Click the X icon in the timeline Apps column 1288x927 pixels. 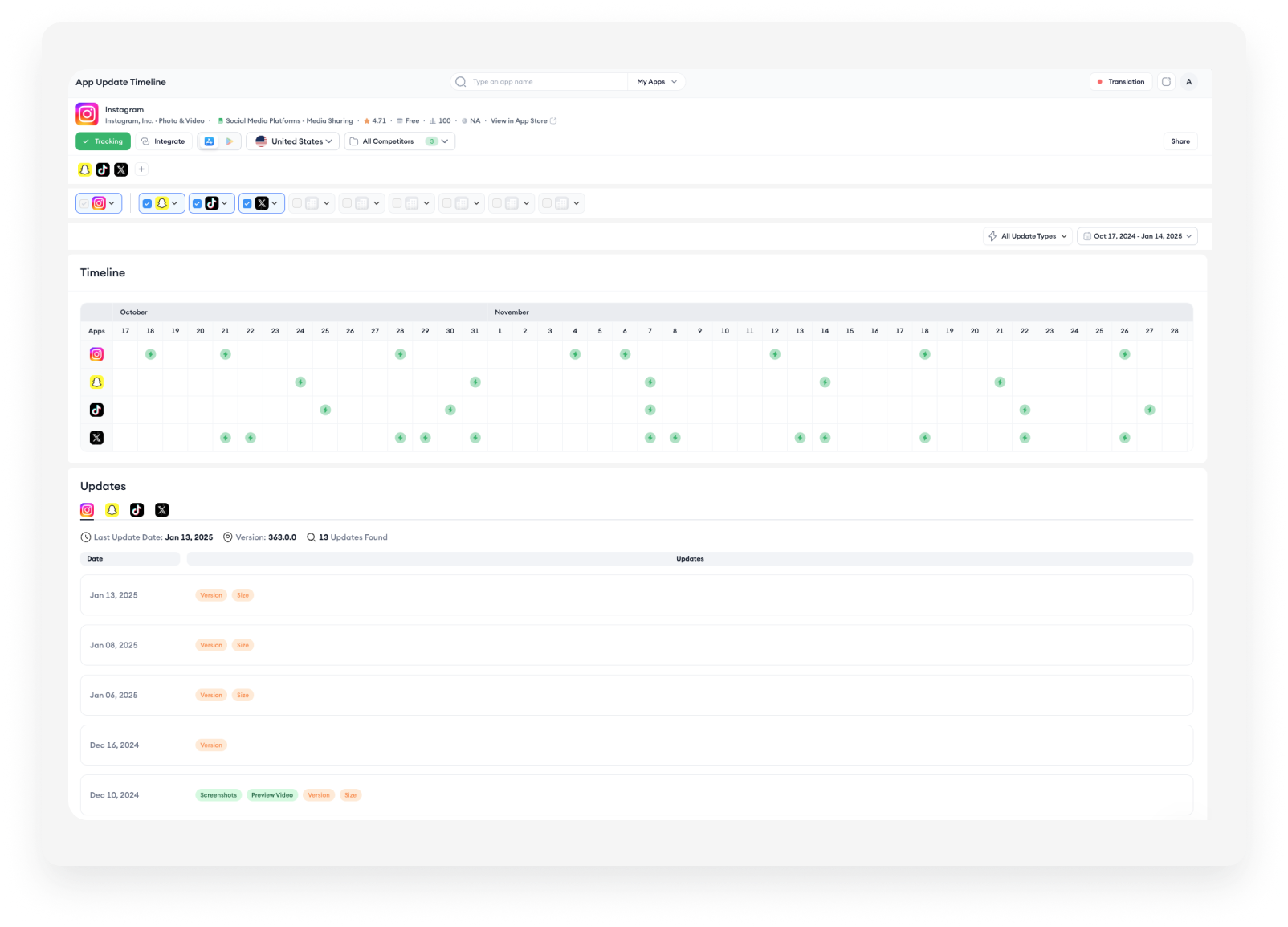(96, 438)
